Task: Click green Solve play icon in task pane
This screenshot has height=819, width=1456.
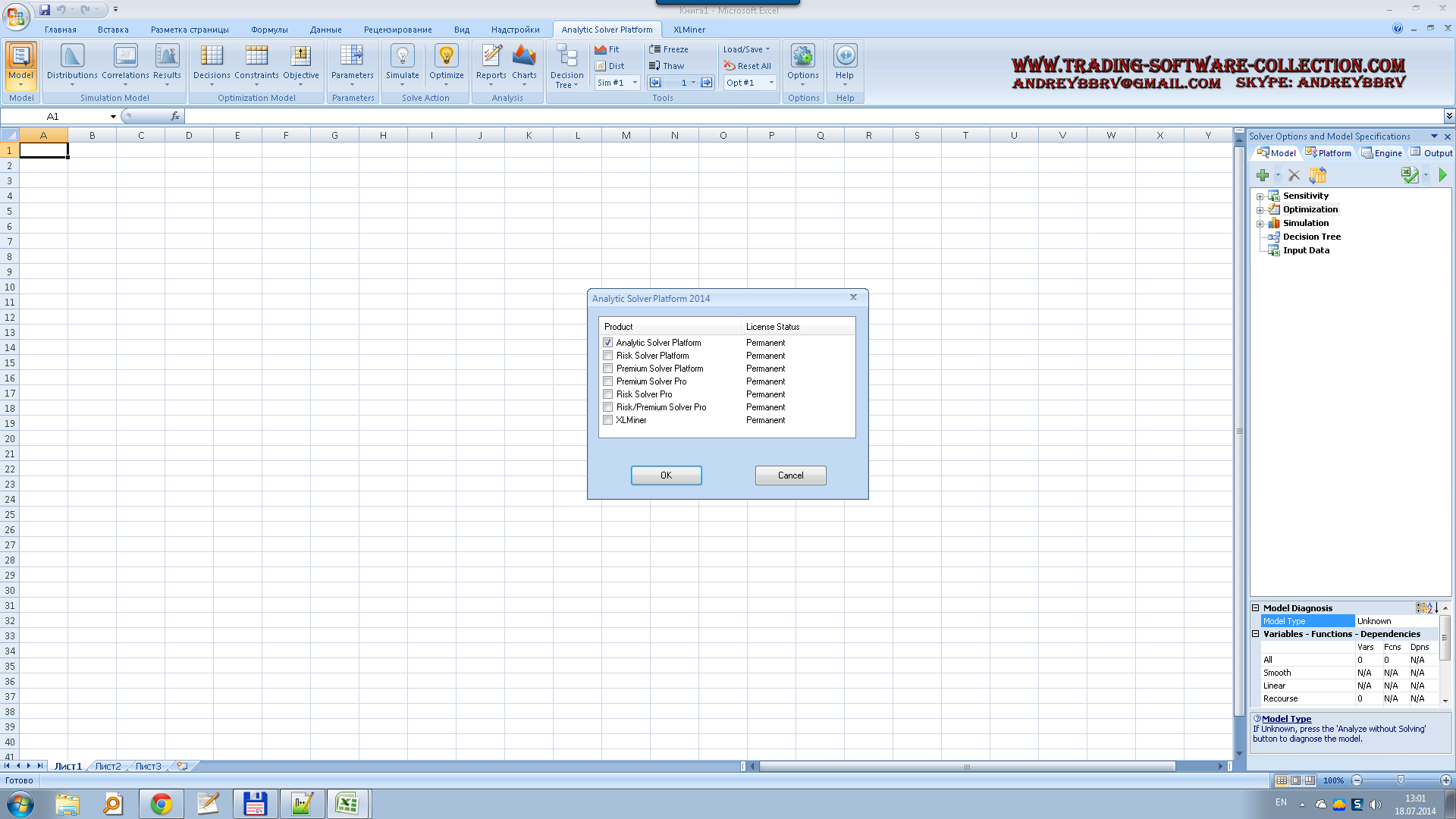Action: click(1442, 175)
